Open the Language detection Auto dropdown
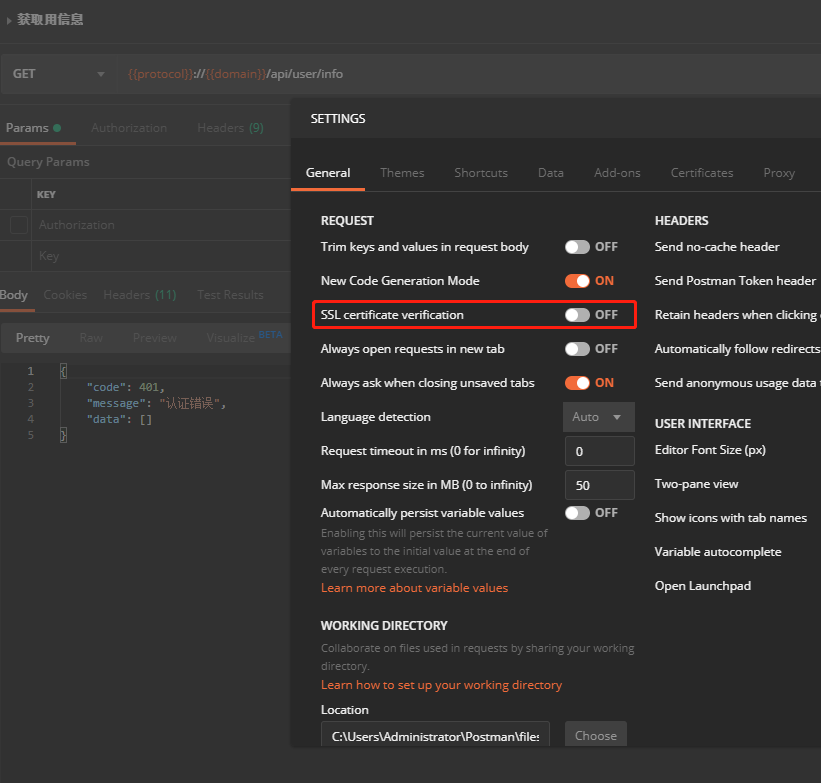Viewport: 821px width, 783px height. [x=598, y=417]
